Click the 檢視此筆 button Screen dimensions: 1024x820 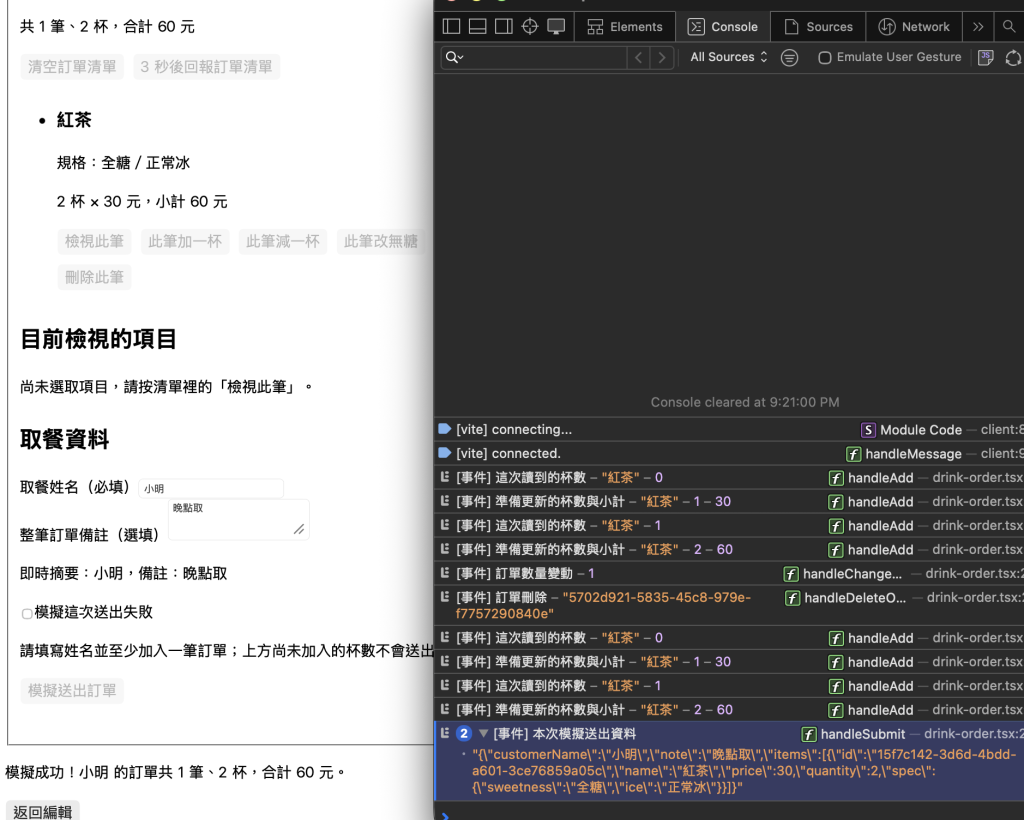tap(94, 242)
